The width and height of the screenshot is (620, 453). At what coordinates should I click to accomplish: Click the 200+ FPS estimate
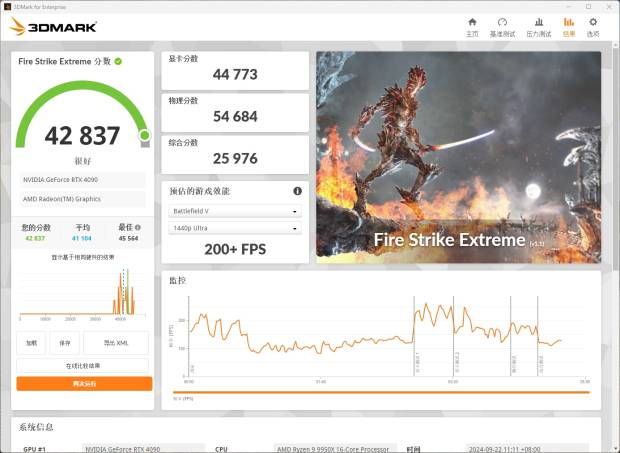pos(235,249)
